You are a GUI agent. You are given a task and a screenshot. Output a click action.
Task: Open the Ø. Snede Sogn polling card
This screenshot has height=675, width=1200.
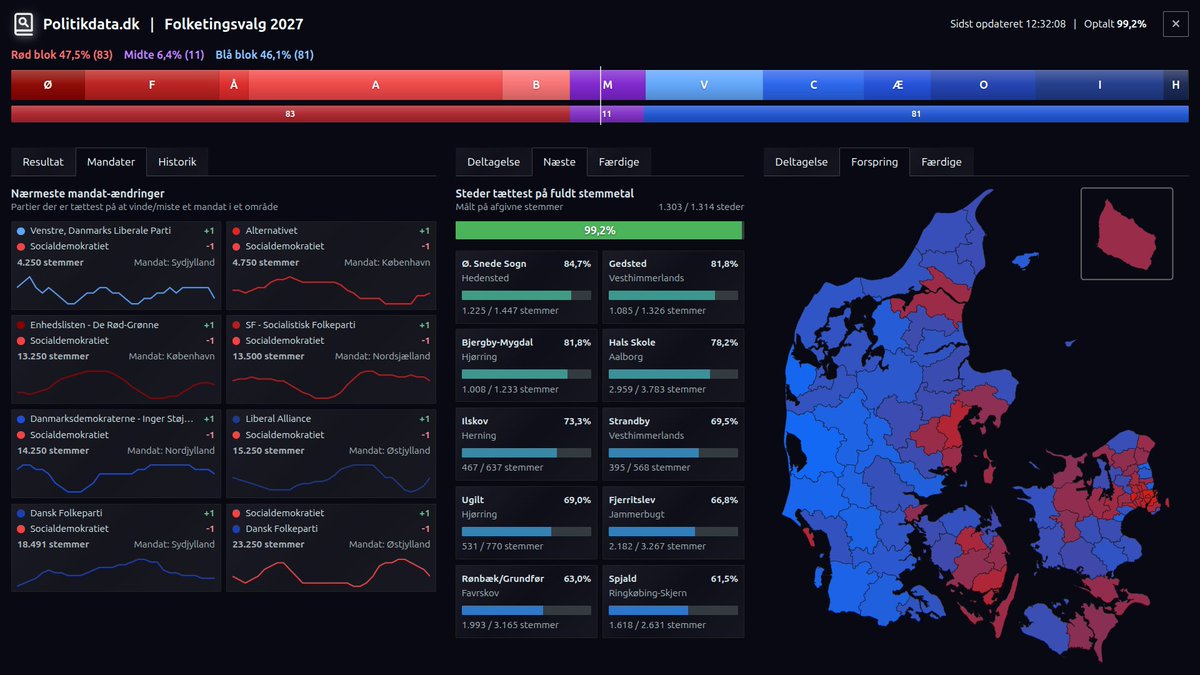(526, 287)
